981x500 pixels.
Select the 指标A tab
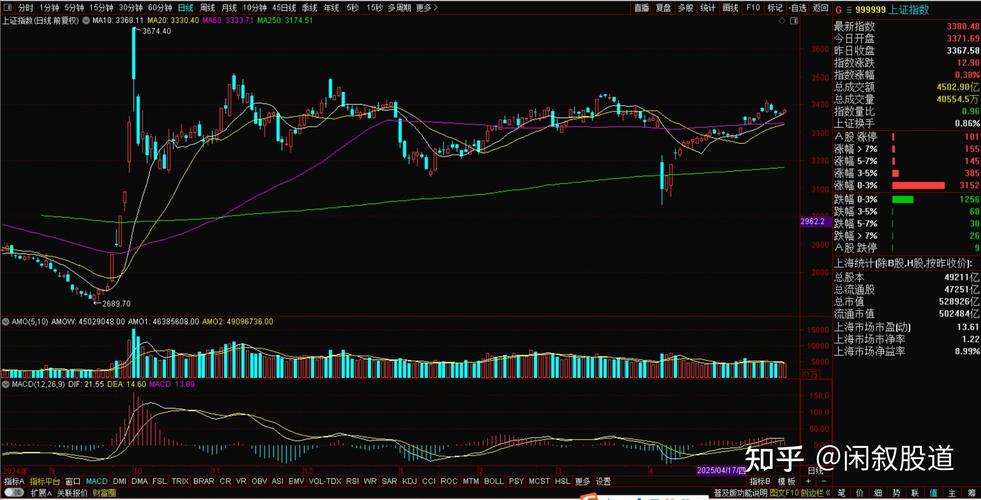click(13, 481)
